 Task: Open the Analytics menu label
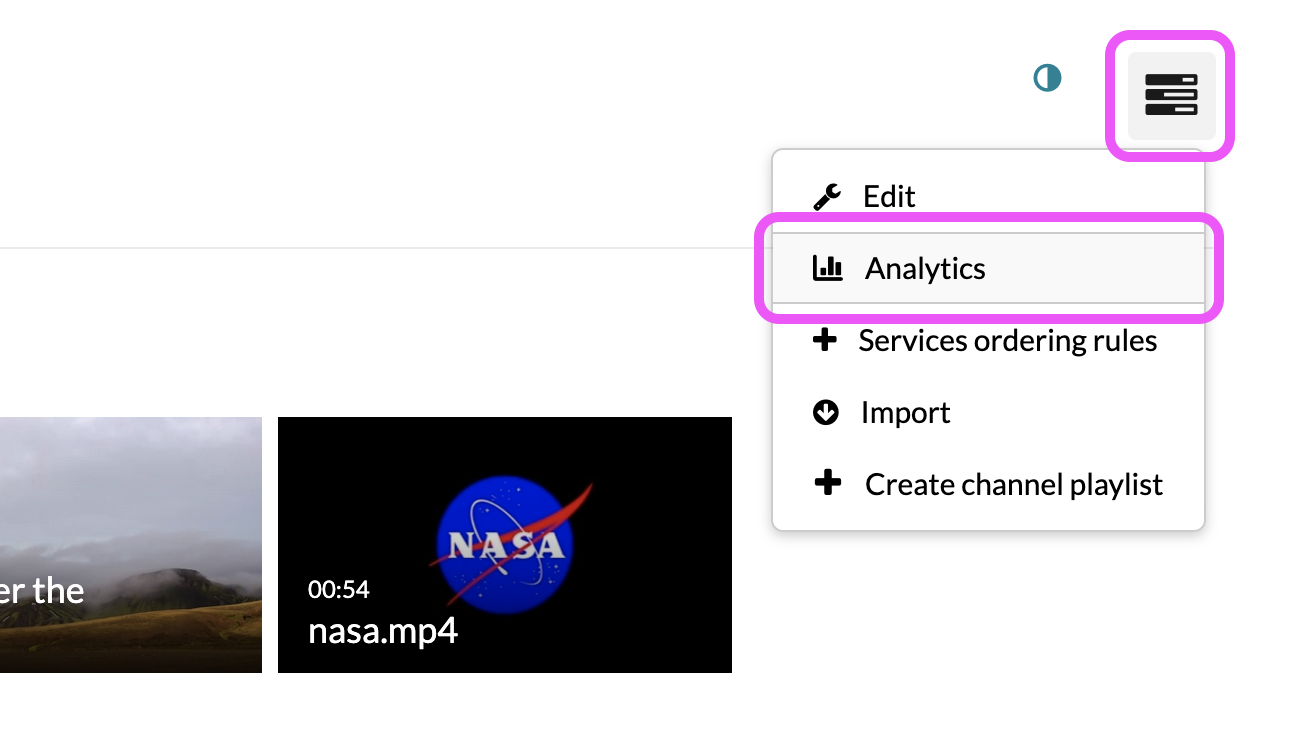925,269
